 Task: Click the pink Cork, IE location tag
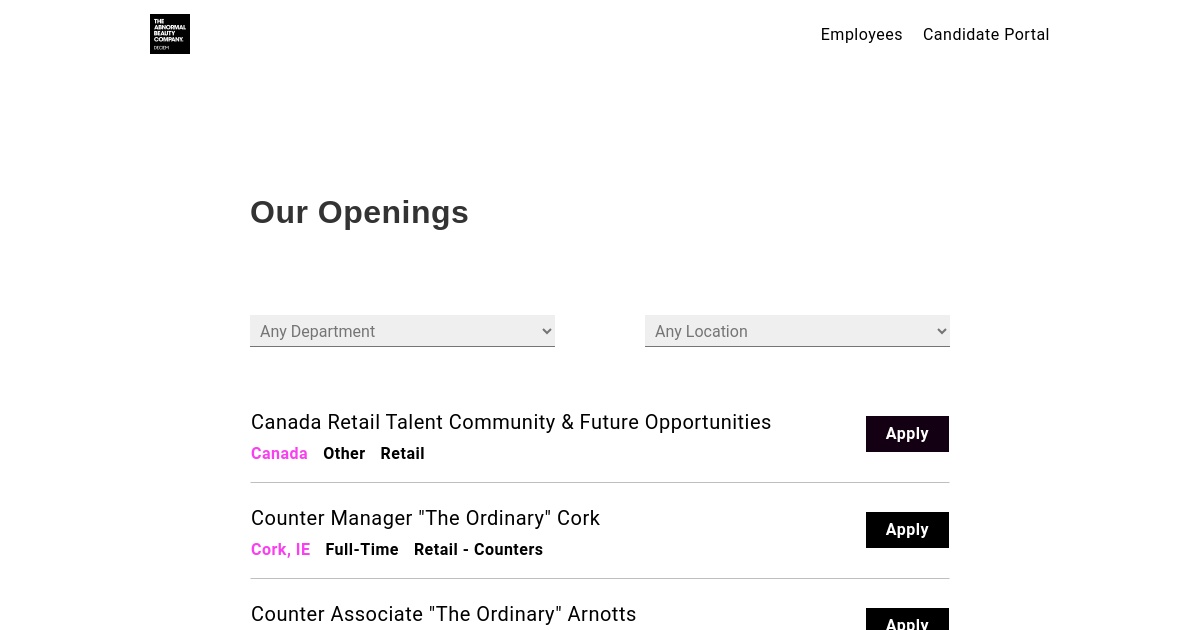(280, 550)
